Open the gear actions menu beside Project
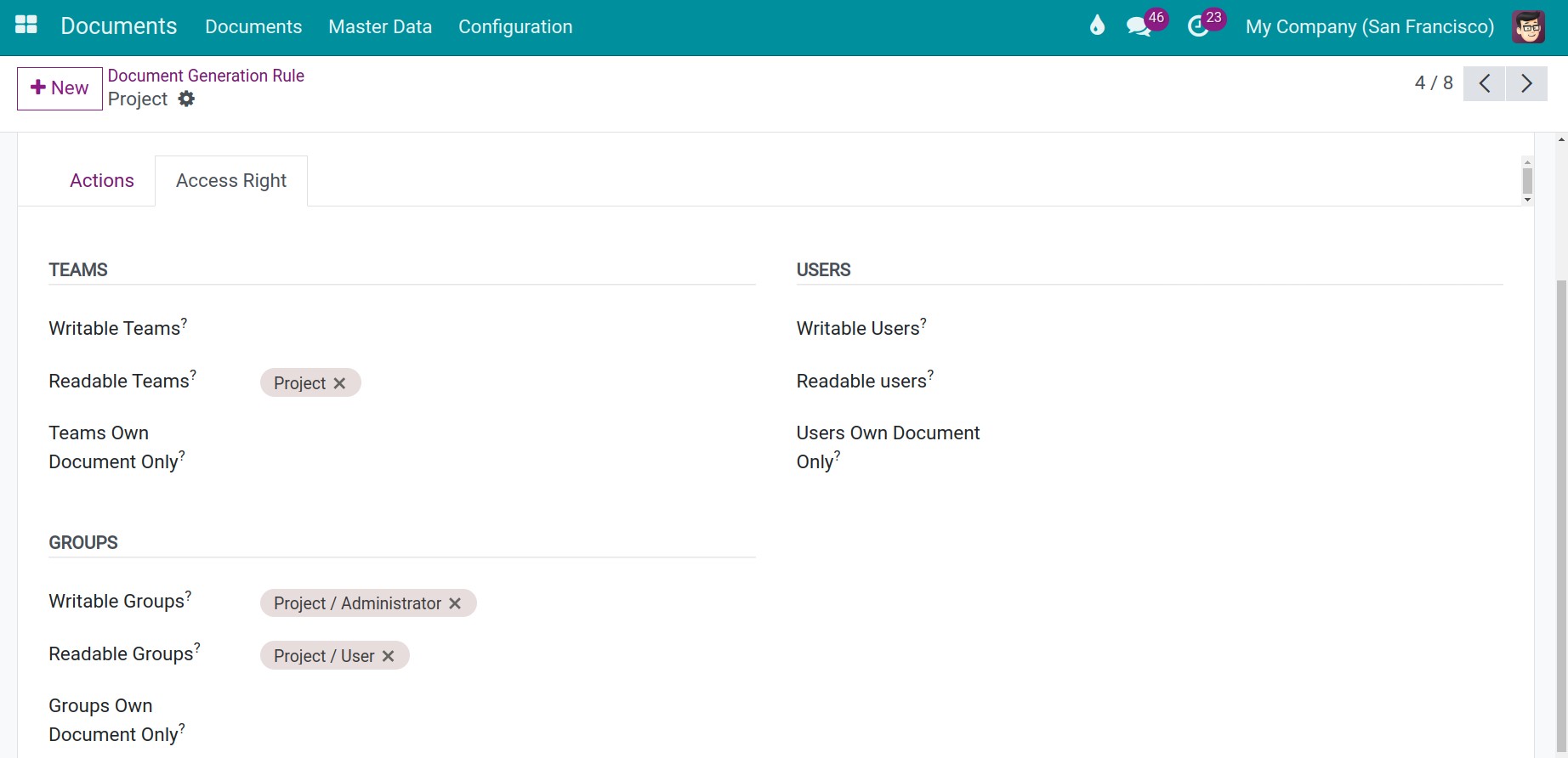Viewport: 1568px width, 758px height. 186,99
